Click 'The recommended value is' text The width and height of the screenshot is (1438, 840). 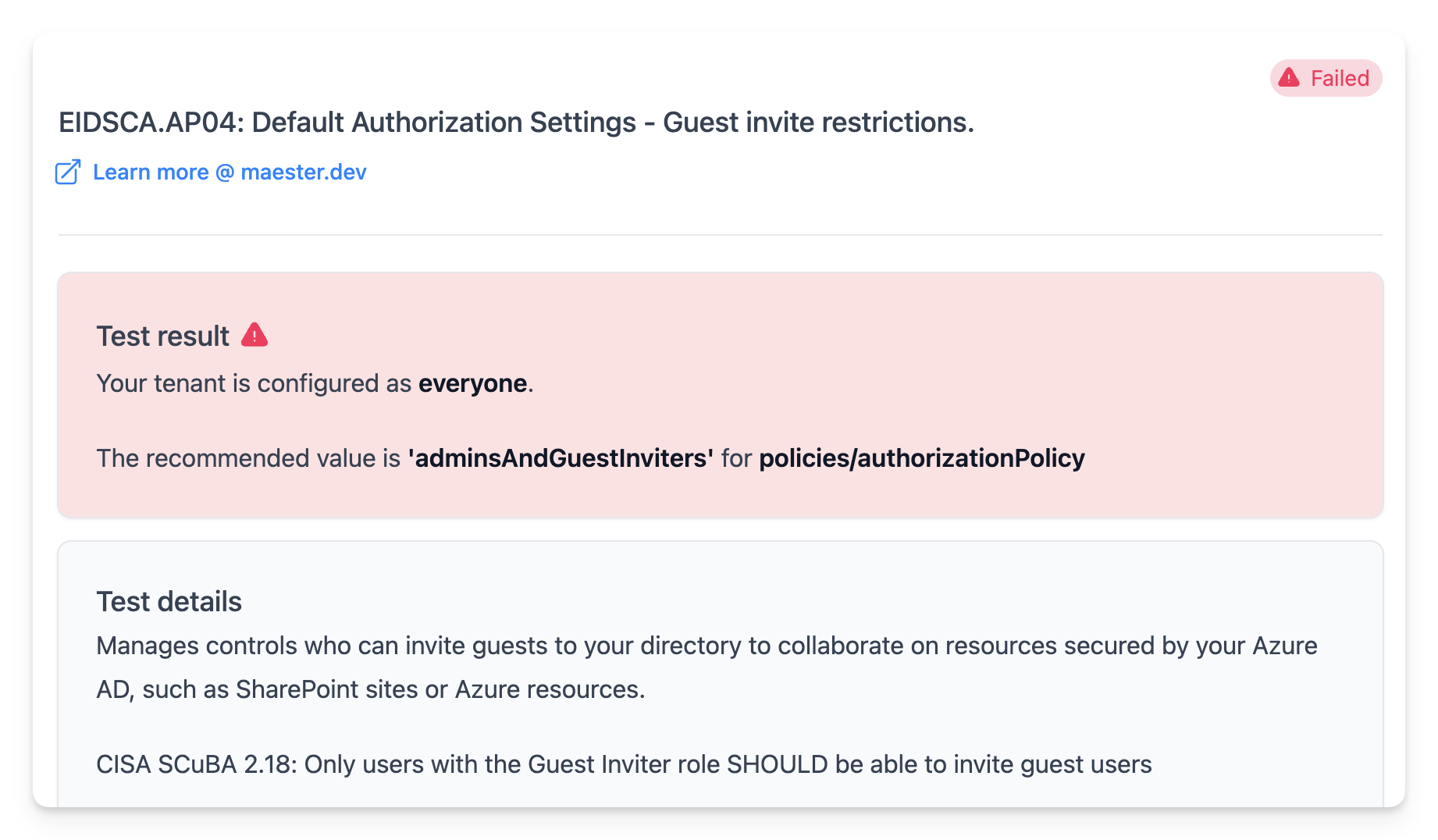point(248,458)
